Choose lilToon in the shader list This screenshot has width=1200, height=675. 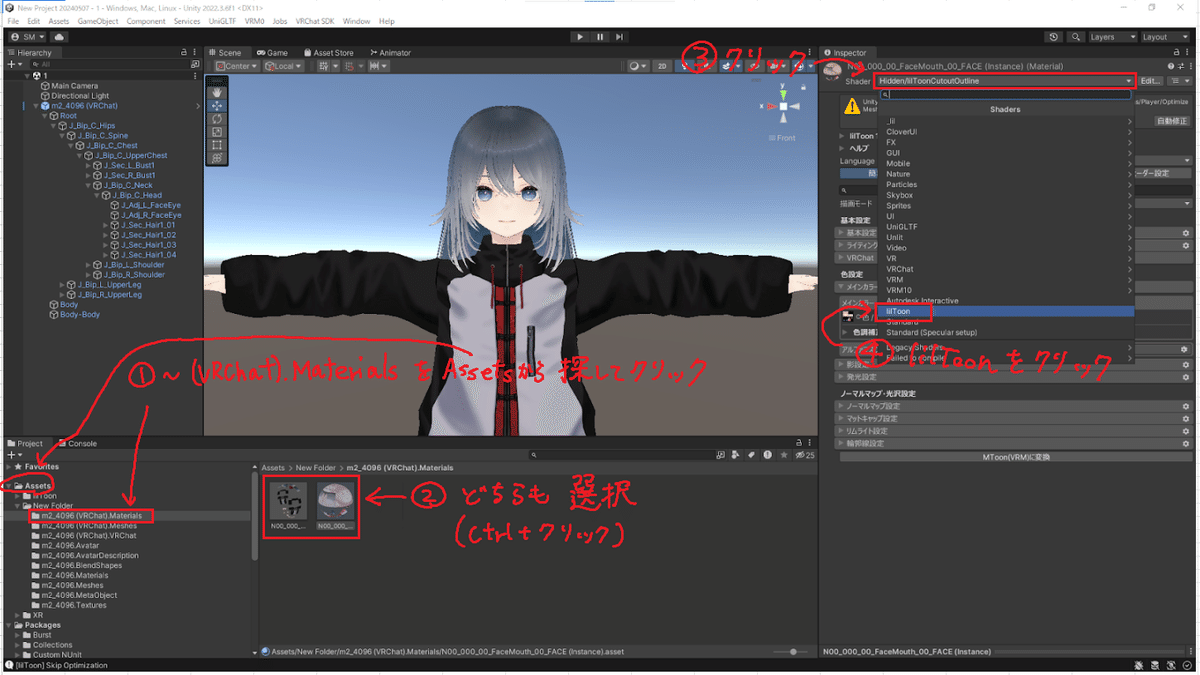[x=1006, y=311]
